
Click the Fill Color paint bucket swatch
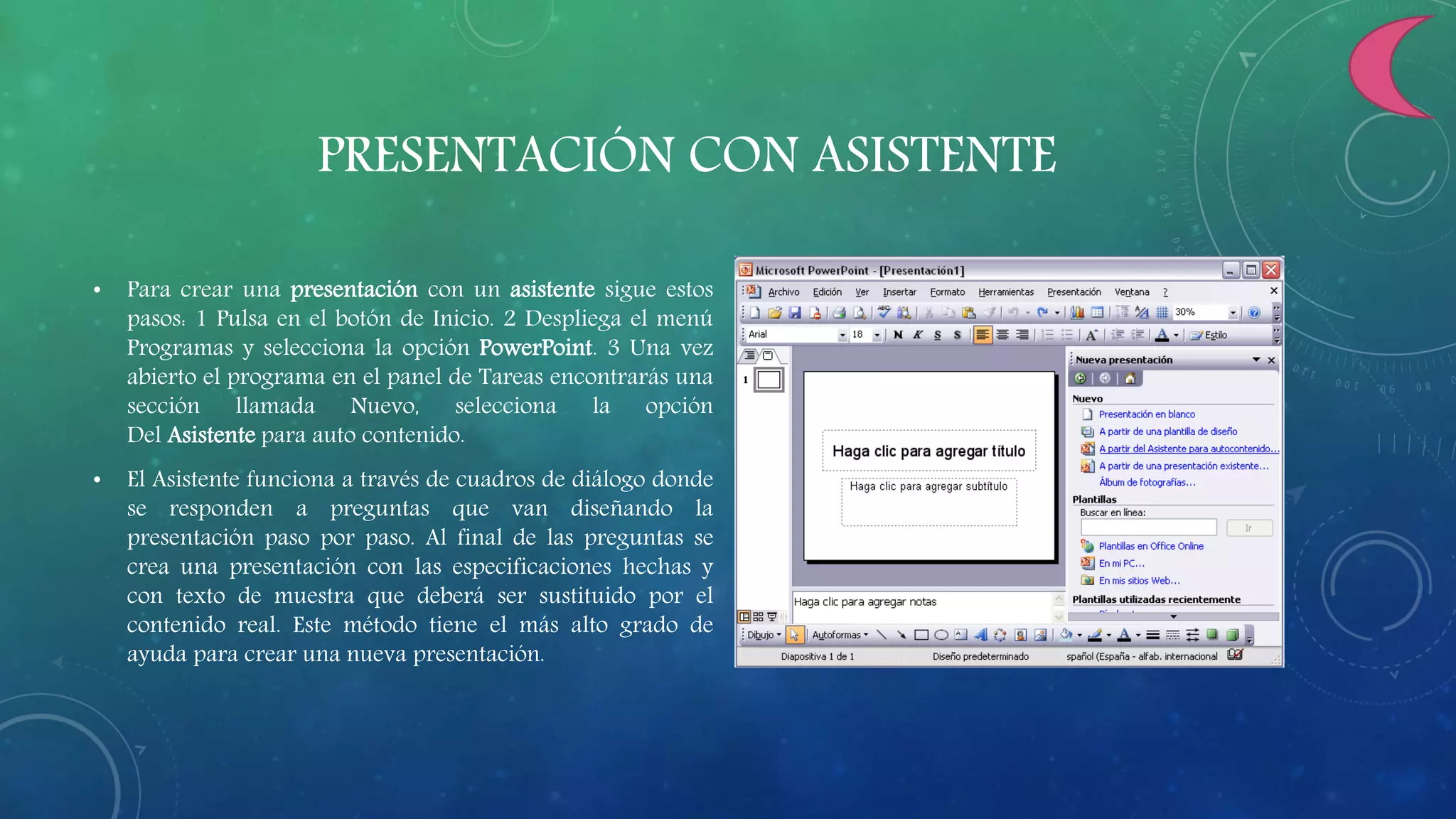click(1066, 635)
